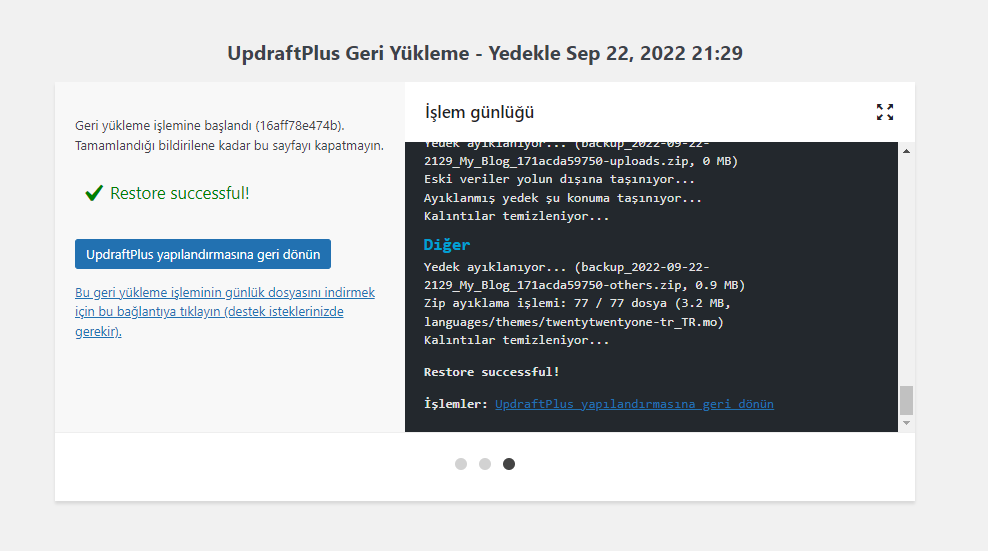Click the bold "Restore successful!" log line
This screenshot has width=988, height=551.
pos(491,372)
